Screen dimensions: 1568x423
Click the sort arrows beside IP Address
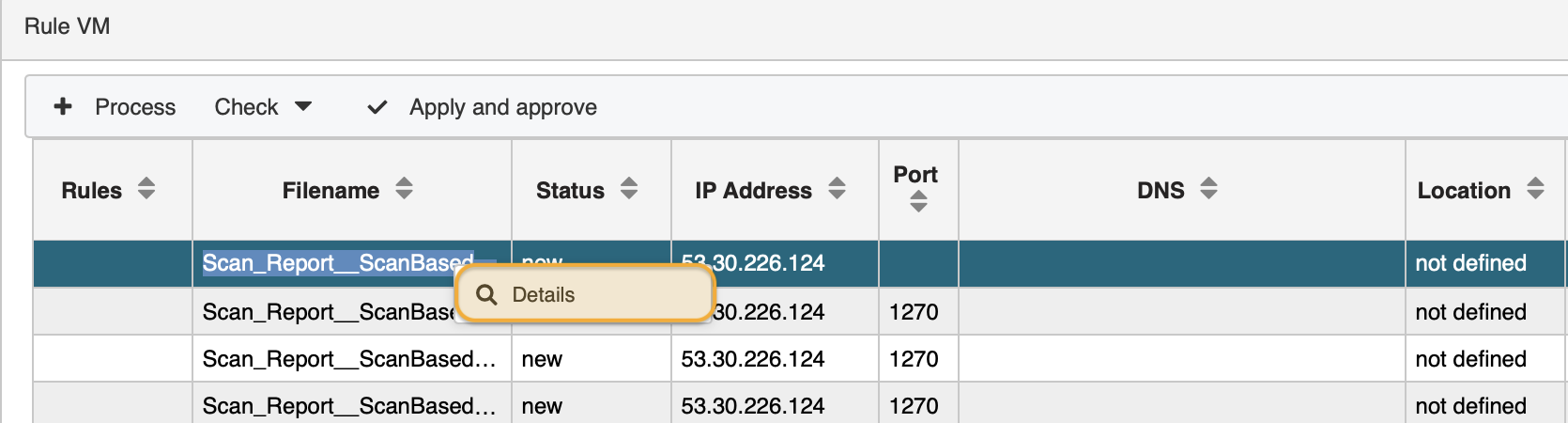tap(837, 189)
